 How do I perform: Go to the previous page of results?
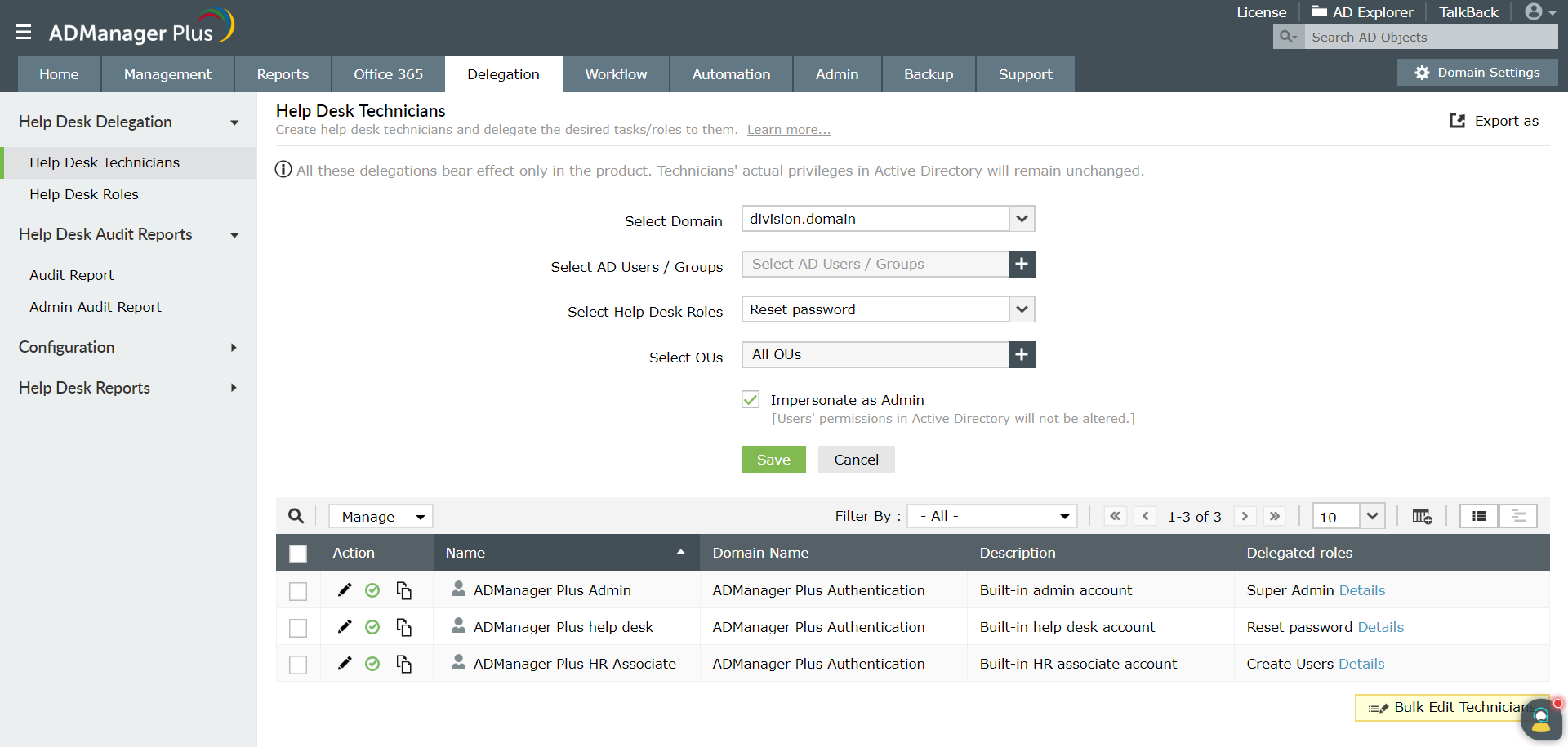coord(1145,516)
